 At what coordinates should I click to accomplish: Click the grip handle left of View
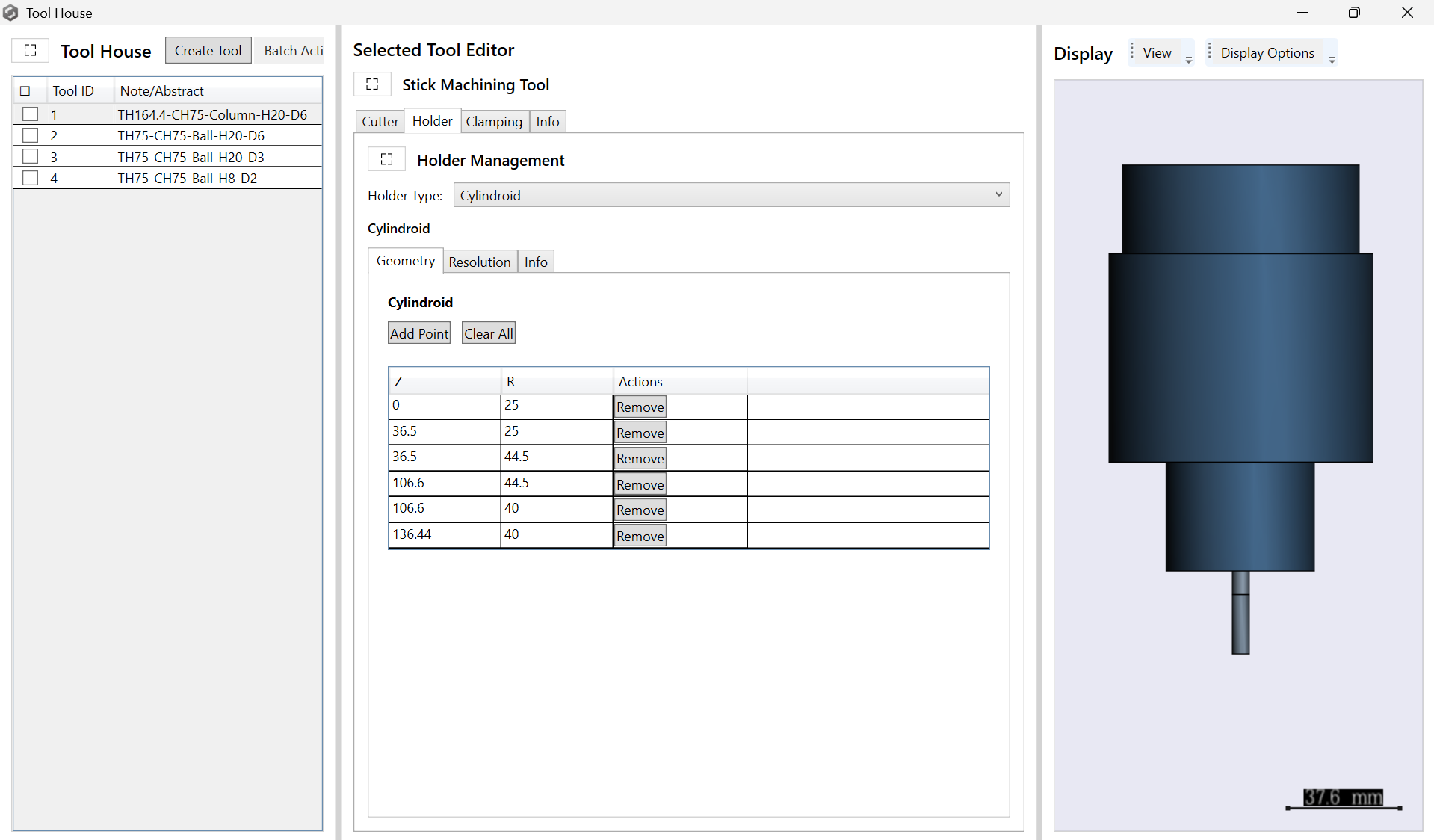coord(1132,52)
